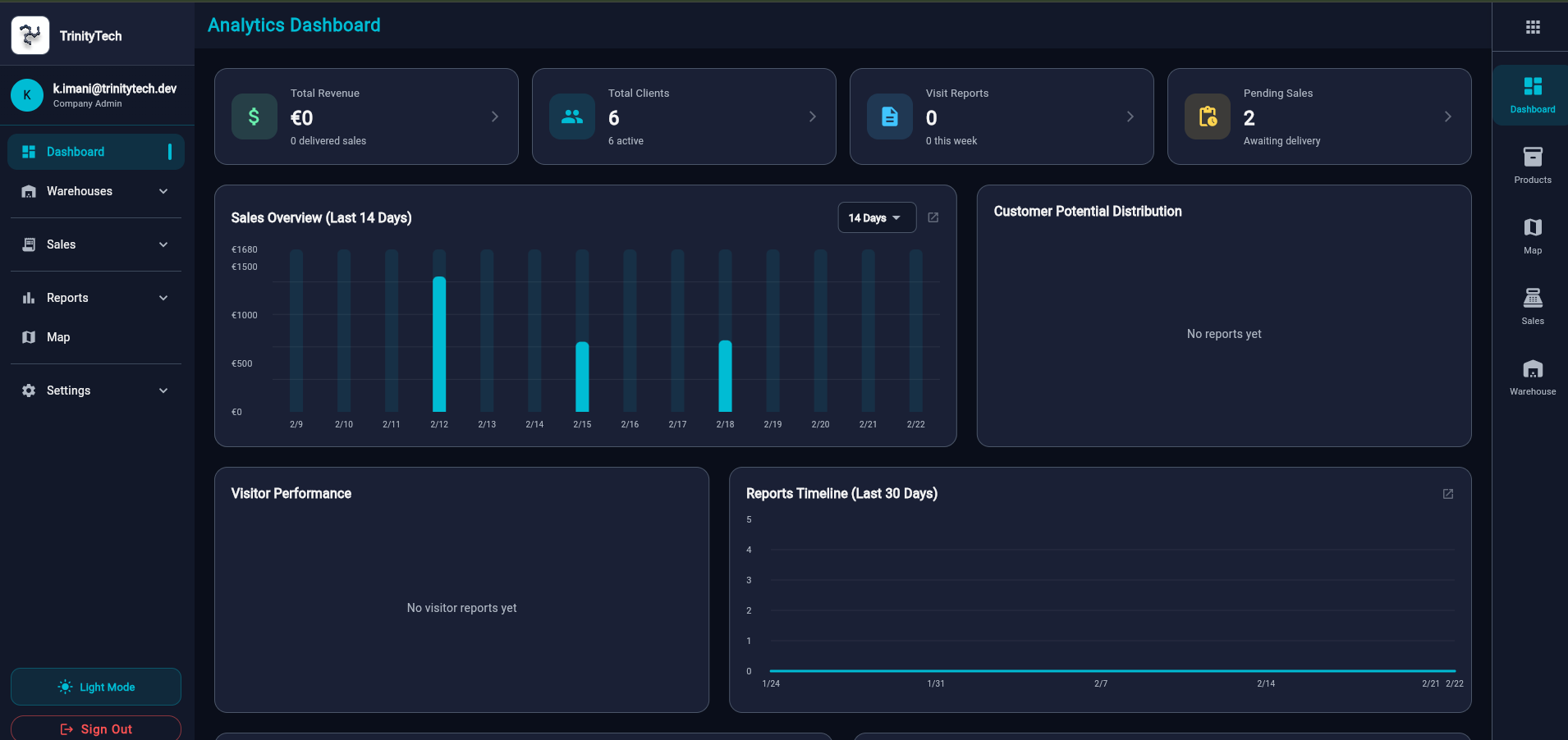Click the k.imani user avatar

(x=26, y=95)
